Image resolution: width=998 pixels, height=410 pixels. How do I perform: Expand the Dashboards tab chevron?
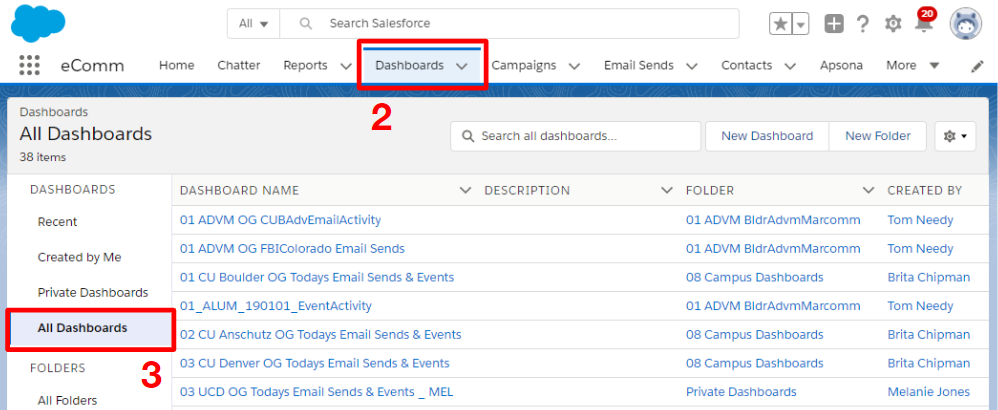[x=462, y=66]
